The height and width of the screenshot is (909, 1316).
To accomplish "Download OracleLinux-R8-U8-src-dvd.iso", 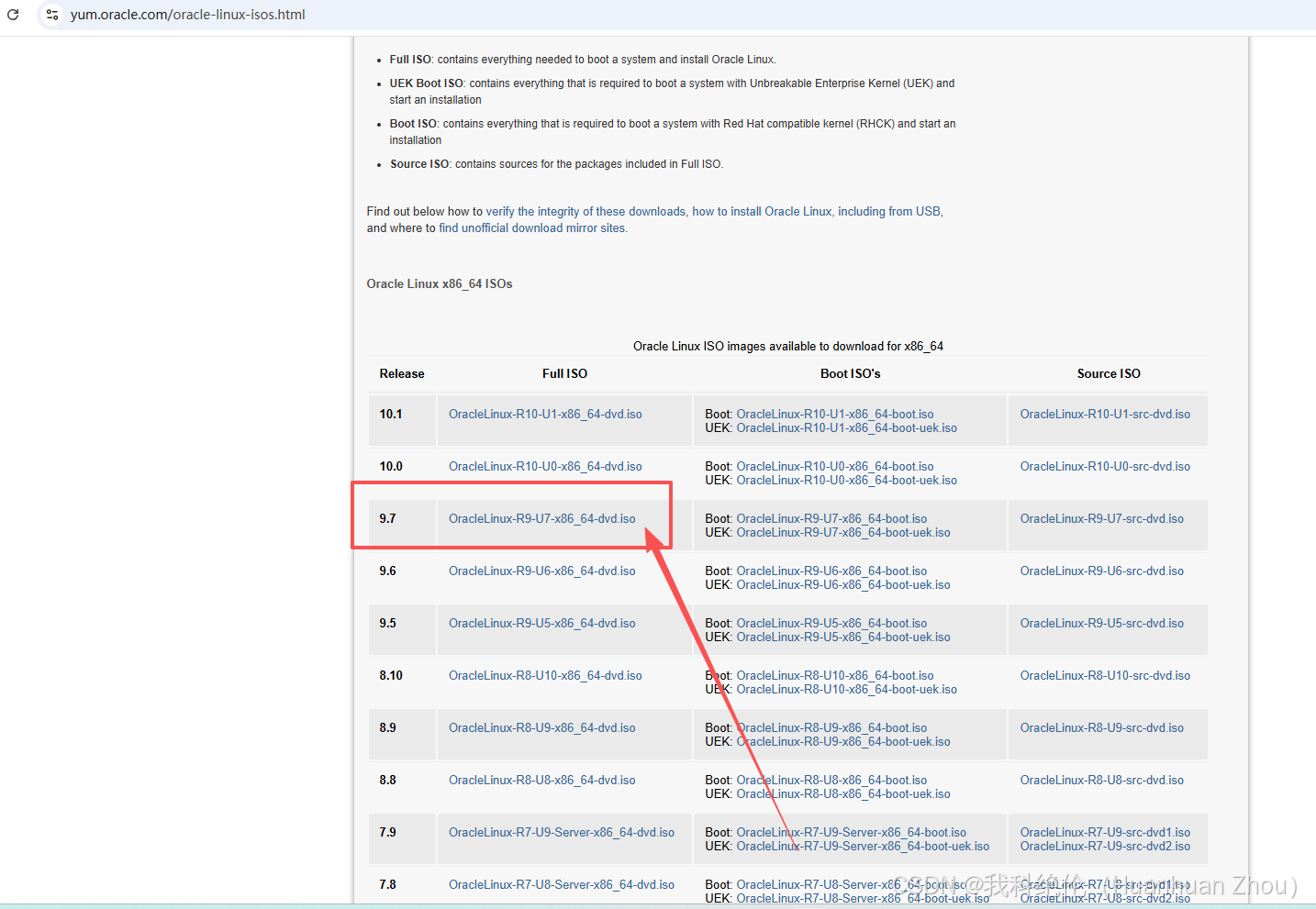I will click(1102, 781).
